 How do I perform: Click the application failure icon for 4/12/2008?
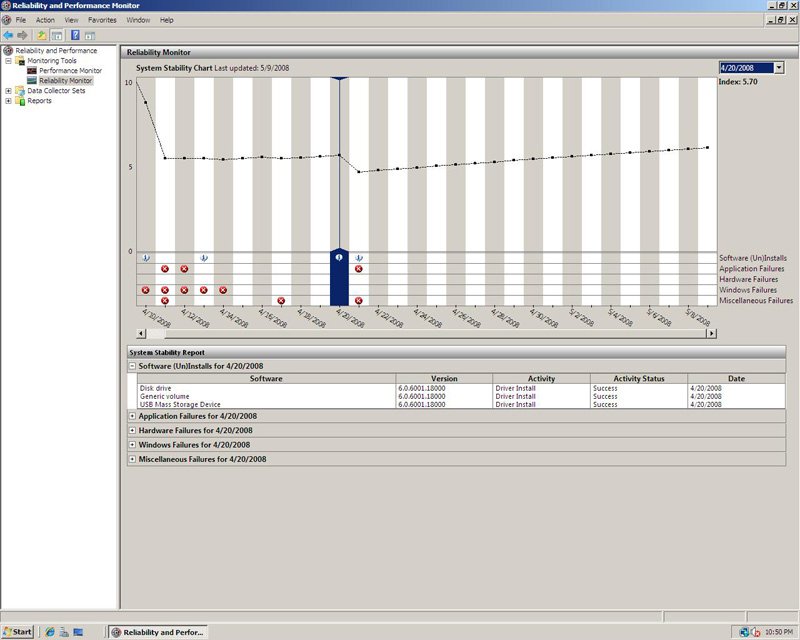pyautogui.click(x=184, y=268)
